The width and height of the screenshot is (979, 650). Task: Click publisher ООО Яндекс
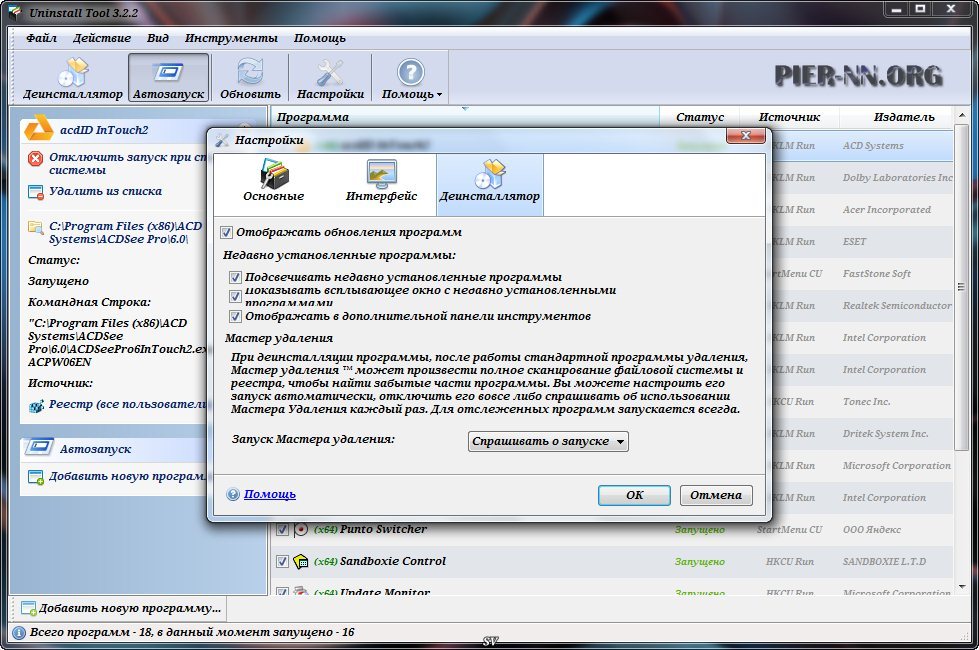[872, 529]
